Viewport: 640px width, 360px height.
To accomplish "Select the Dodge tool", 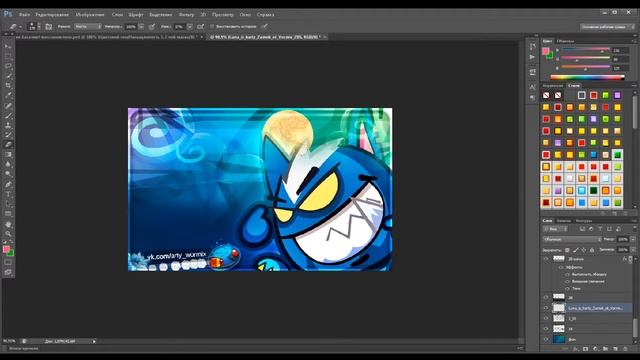I will pyautogui.click(x=8, y=174).
